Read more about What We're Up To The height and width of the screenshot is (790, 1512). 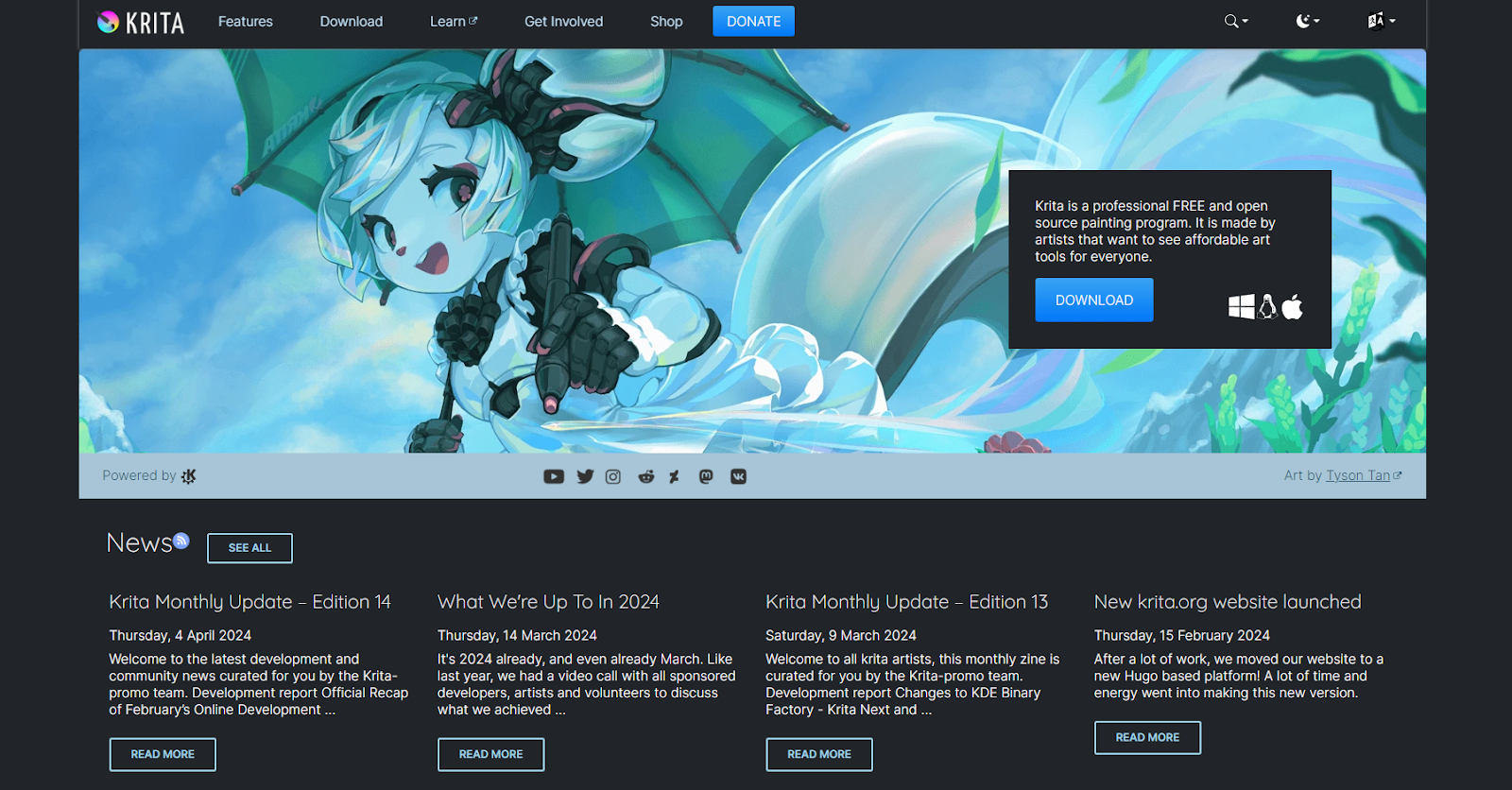tap(491, 754)
